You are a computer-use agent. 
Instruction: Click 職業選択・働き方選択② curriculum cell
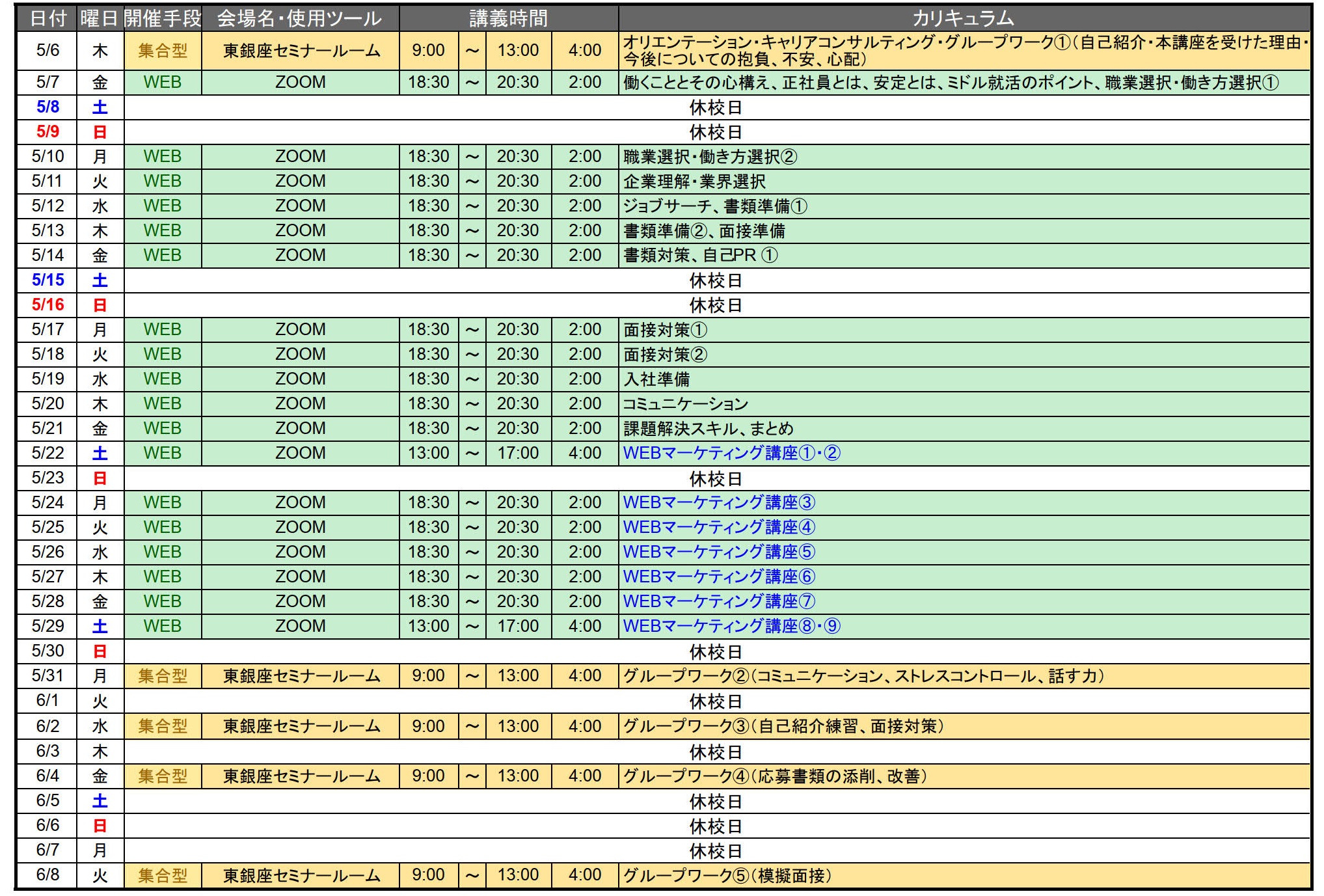coord(964,157)
